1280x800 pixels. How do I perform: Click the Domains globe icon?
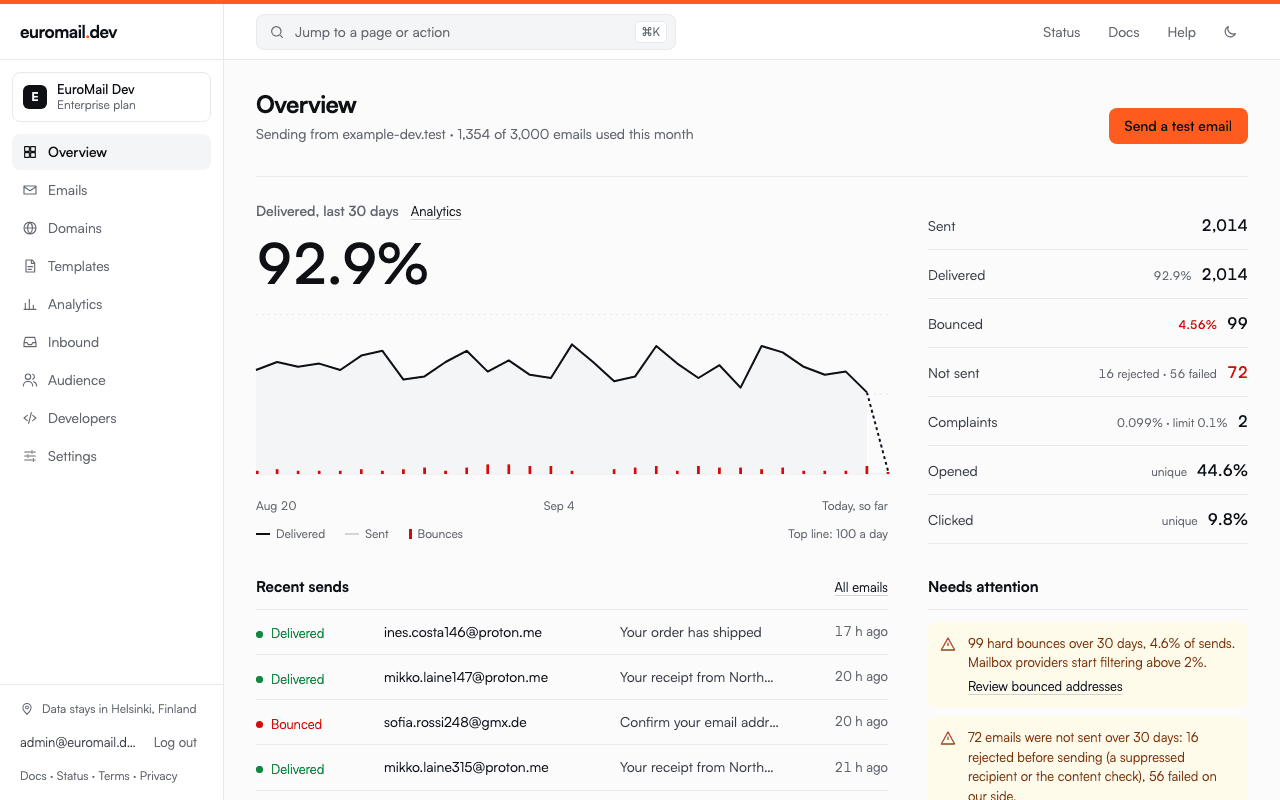pos(30,228)
